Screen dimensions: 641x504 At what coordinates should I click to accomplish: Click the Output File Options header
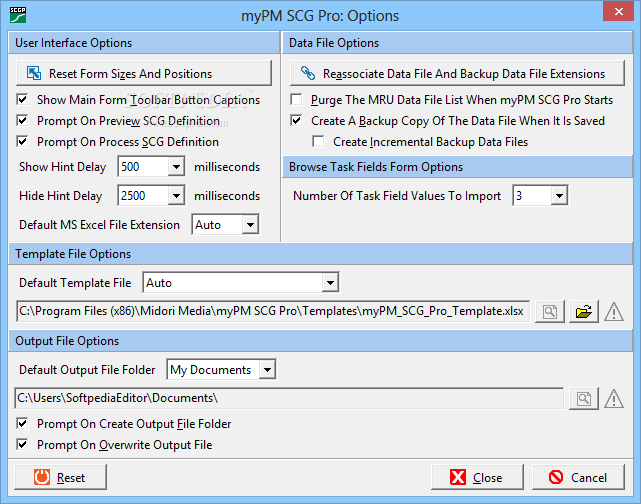pos(321,341)
